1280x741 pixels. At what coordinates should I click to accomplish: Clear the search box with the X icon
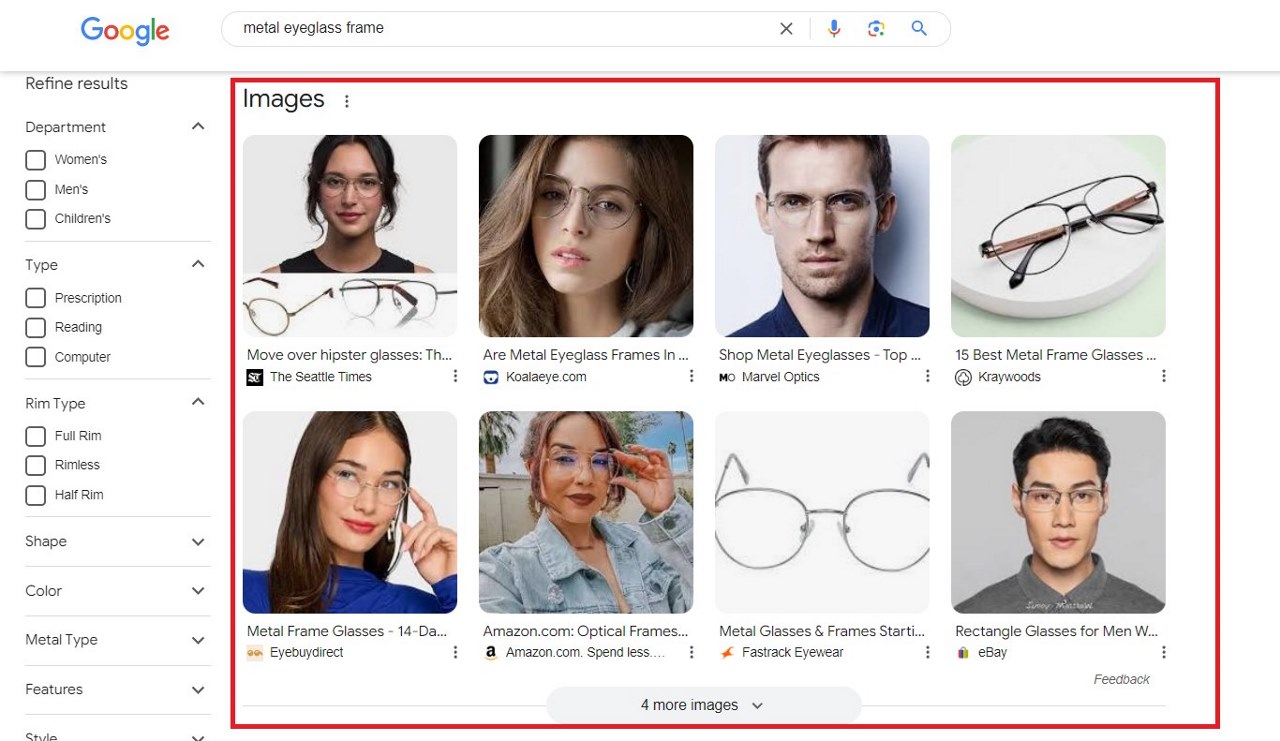tap(786, 29)
